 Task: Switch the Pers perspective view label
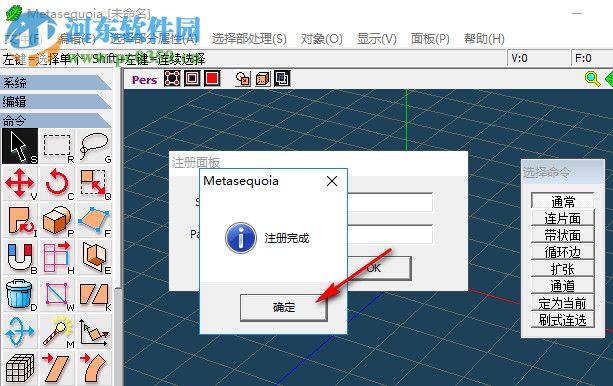(x=144, y=80)
